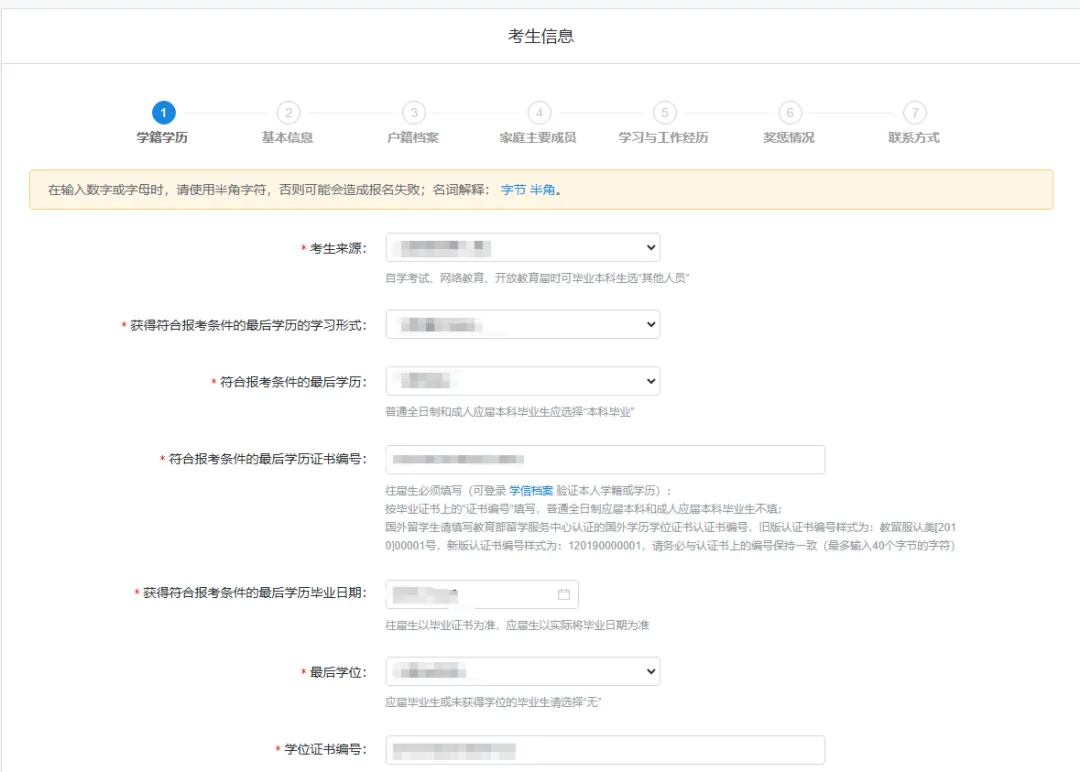
Task: Click the 考生信息 page heading
Action: 541,36
